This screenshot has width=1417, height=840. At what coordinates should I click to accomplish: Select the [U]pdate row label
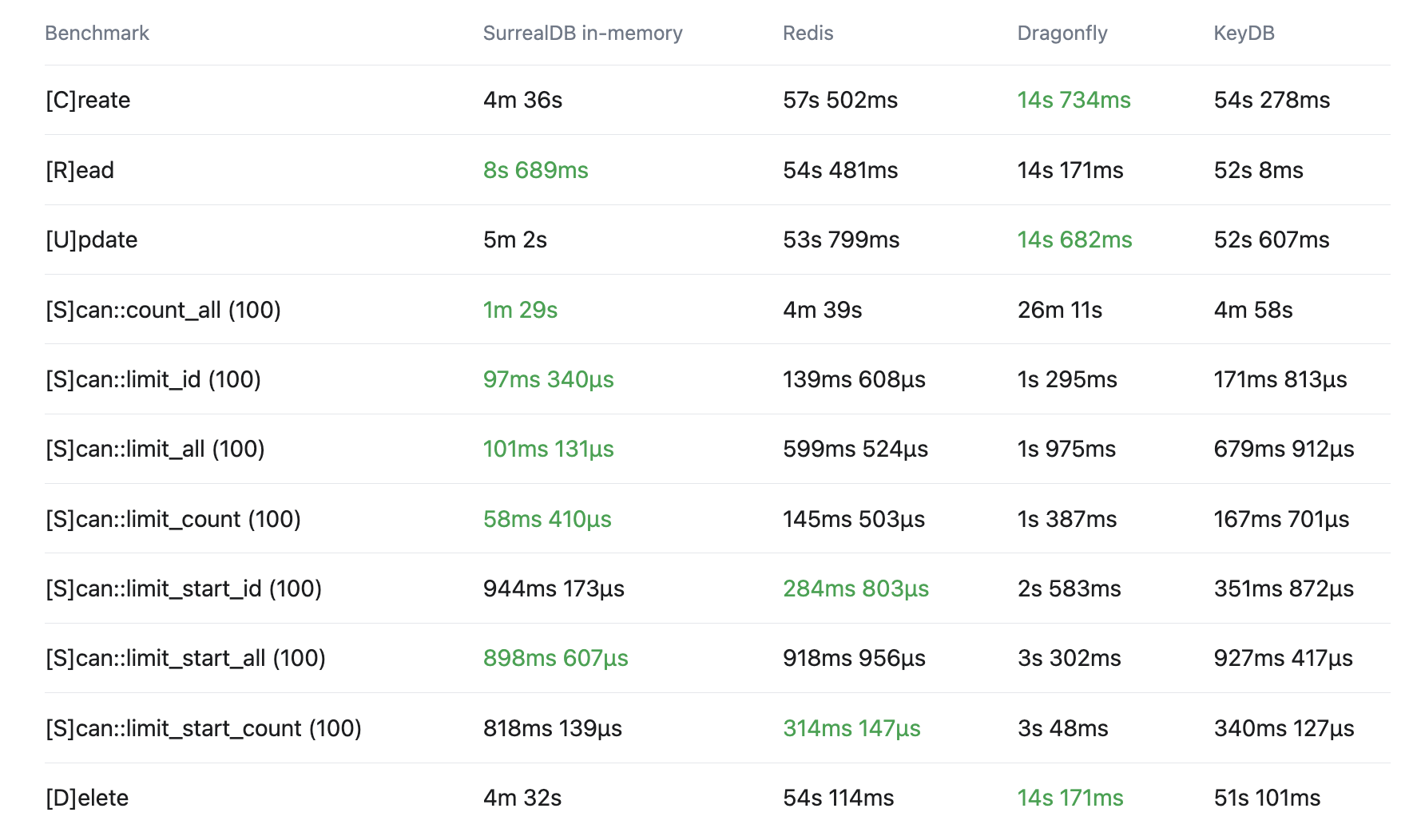tap(92, 240)
